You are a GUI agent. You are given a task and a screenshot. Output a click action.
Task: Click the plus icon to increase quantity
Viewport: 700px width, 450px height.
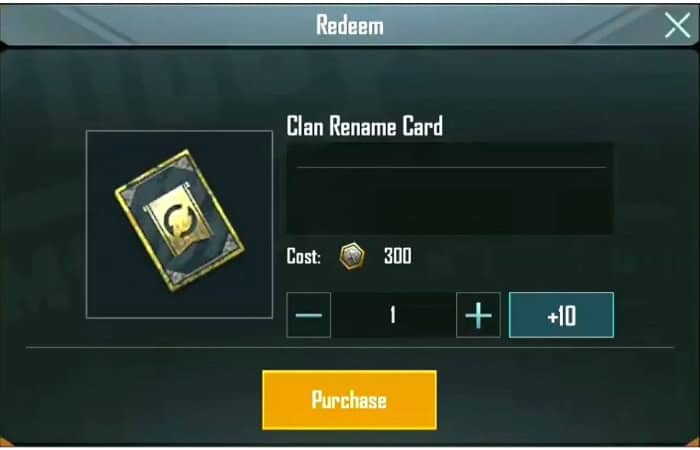pyautogui.click(x=478, y=315)
